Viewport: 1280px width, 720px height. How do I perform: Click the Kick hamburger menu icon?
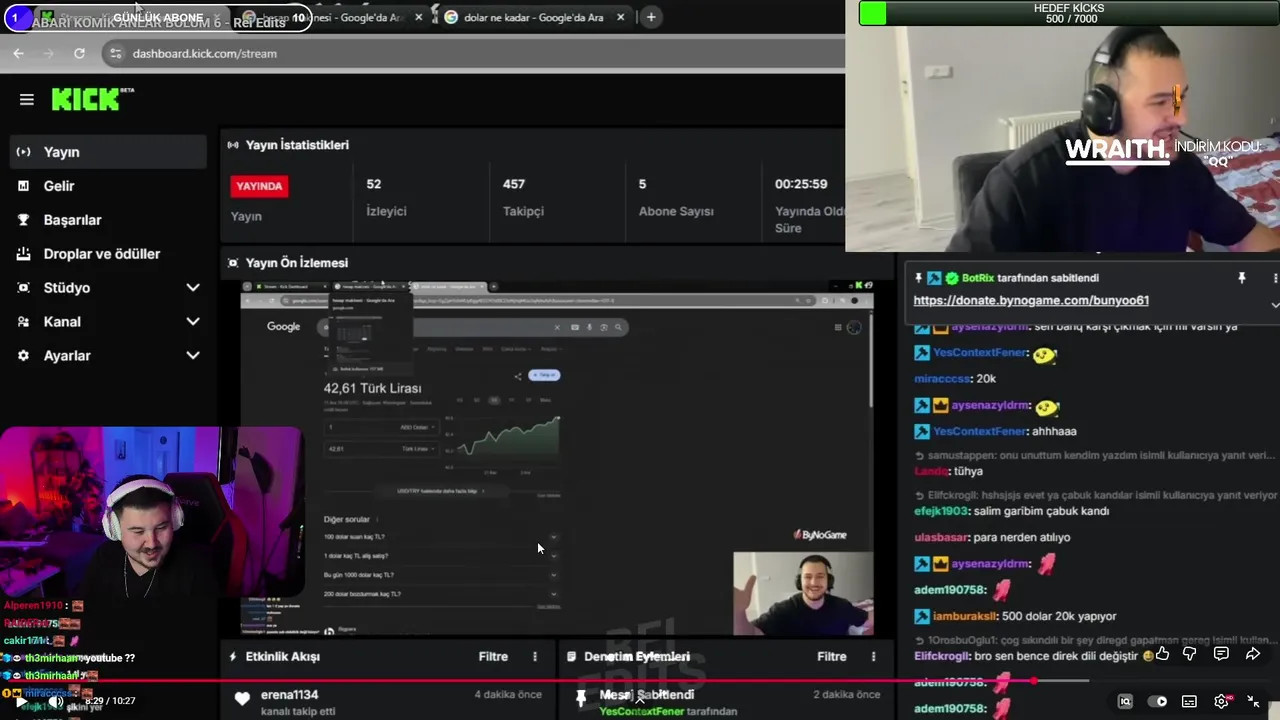27,99
